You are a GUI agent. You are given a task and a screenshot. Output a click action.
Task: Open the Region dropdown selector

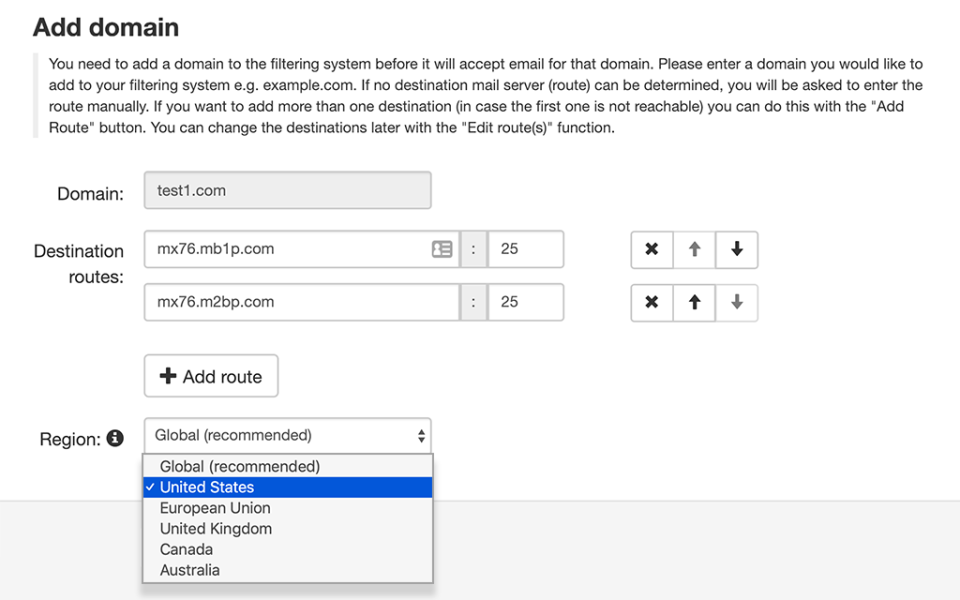pyautogui.click(x=287, y=435)
